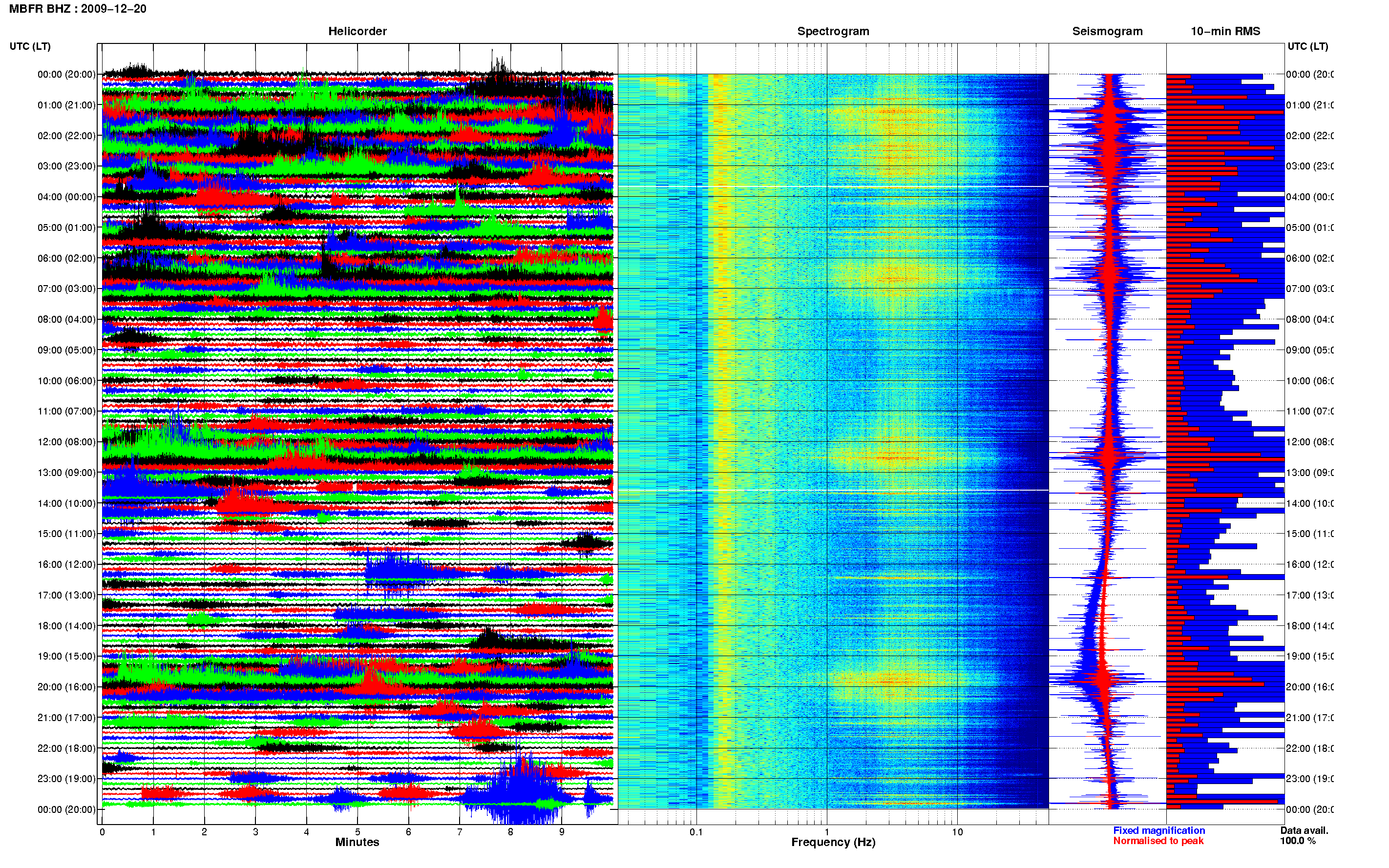Screen dimensions: 1389x868
Task: Click the left '10:00 (06:00)' time label
Action: 66,381
